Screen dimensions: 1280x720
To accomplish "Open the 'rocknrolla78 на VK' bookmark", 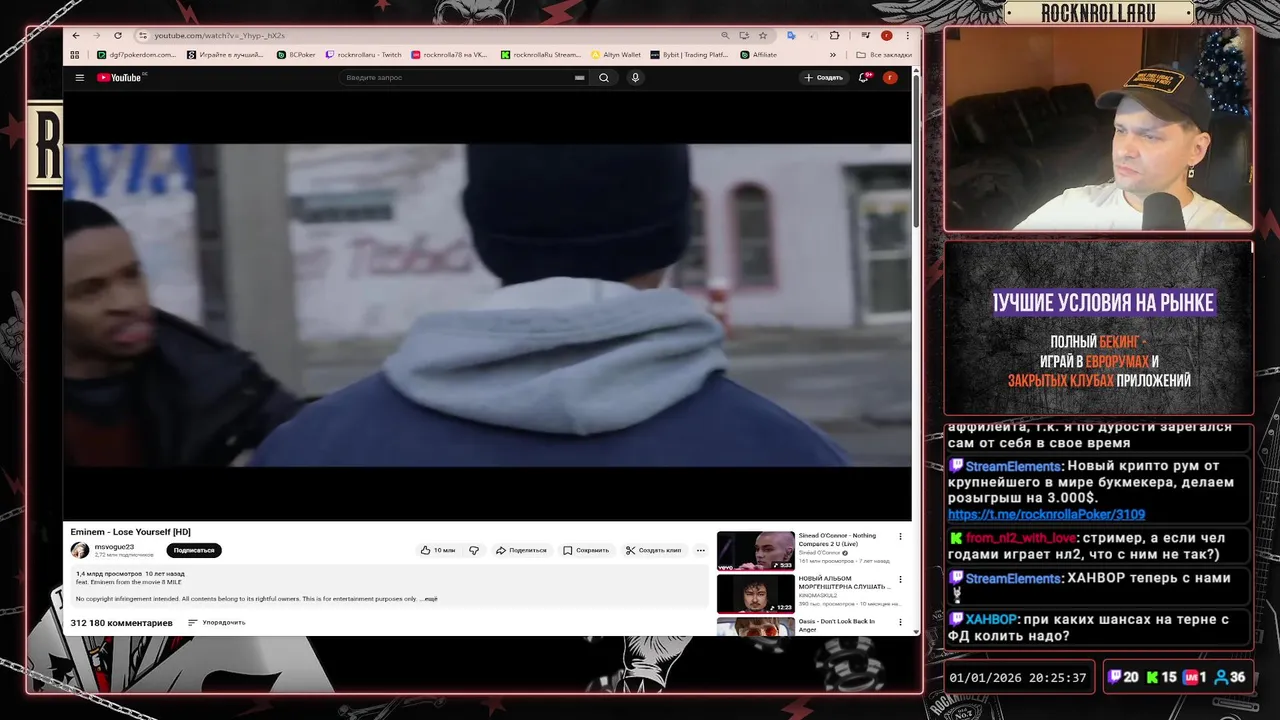I will [450, 55].
